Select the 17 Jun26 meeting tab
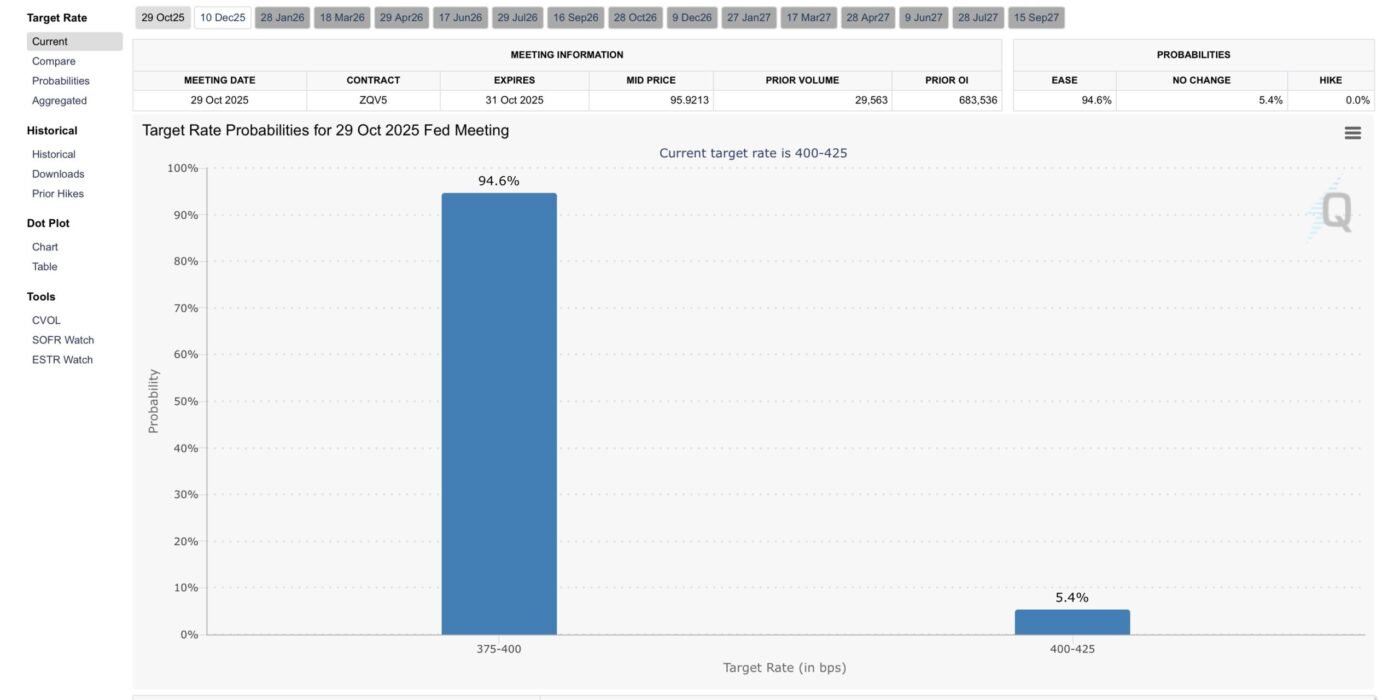This screenshot has width=1400, height=700. click(x=460, y=18)
